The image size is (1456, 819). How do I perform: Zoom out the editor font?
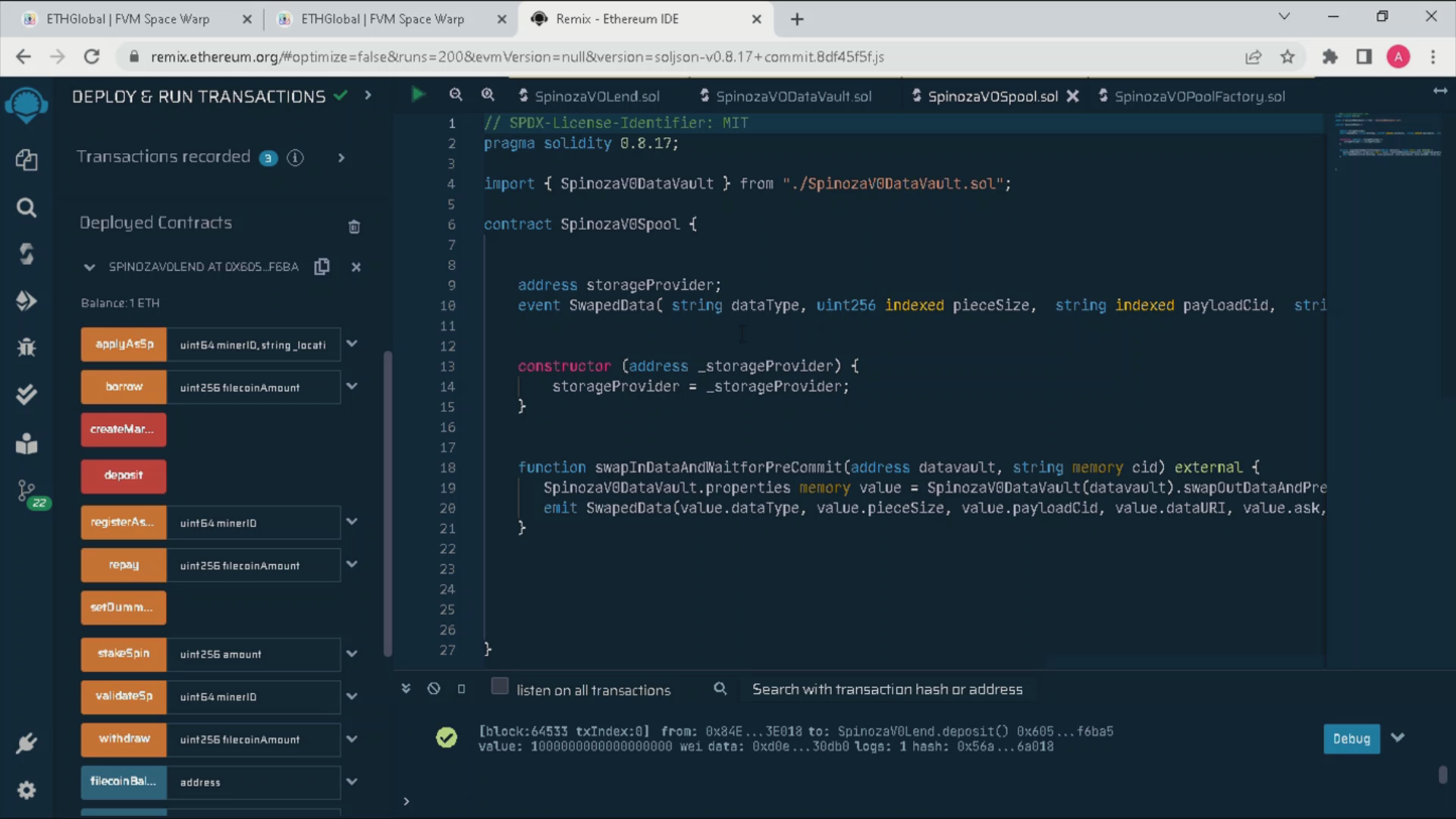[456, 95]
